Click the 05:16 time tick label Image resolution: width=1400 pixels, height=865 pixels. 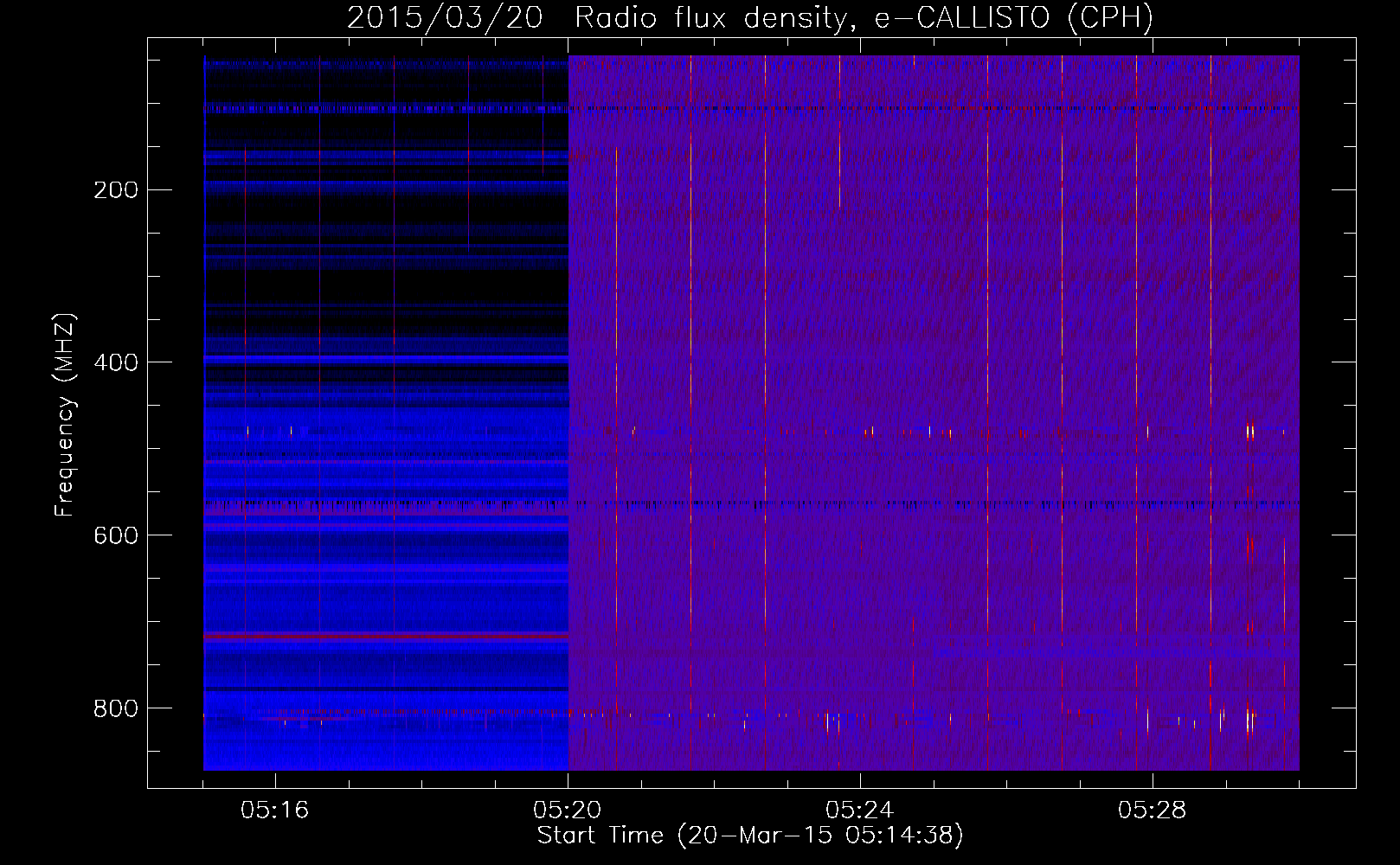[275, 811]
